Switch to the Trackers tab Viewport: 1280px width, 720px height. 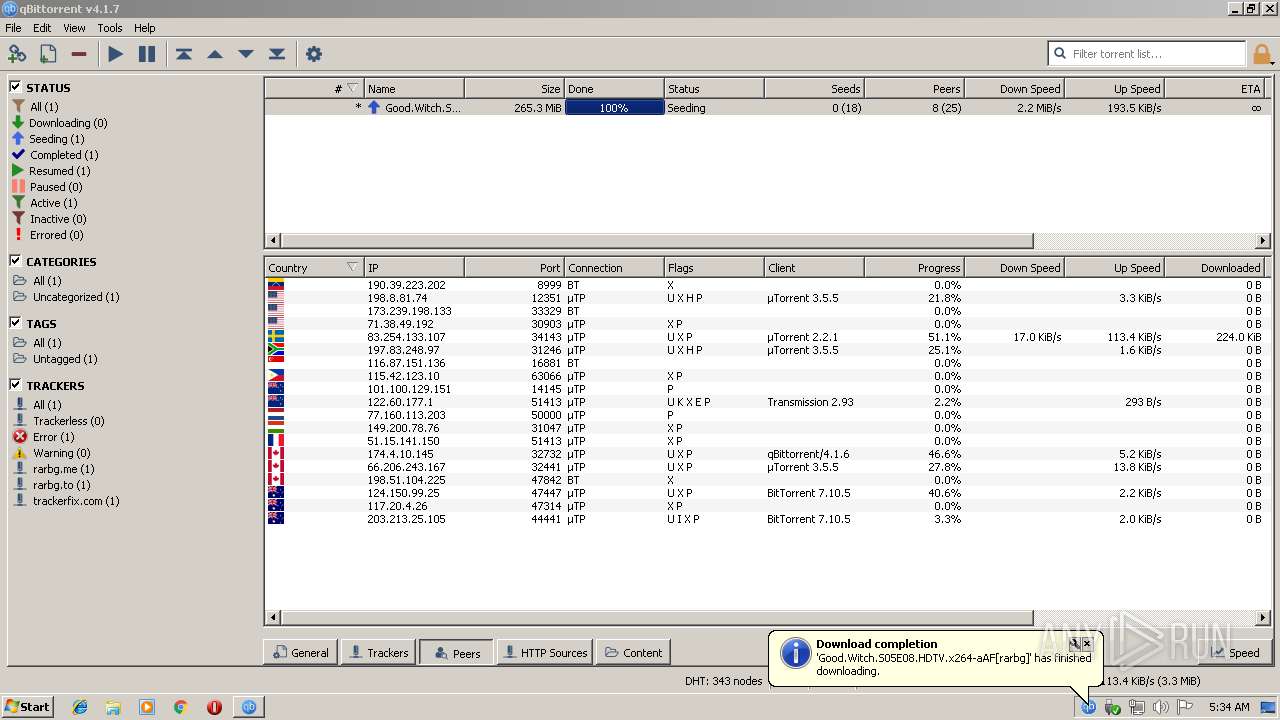378,653
